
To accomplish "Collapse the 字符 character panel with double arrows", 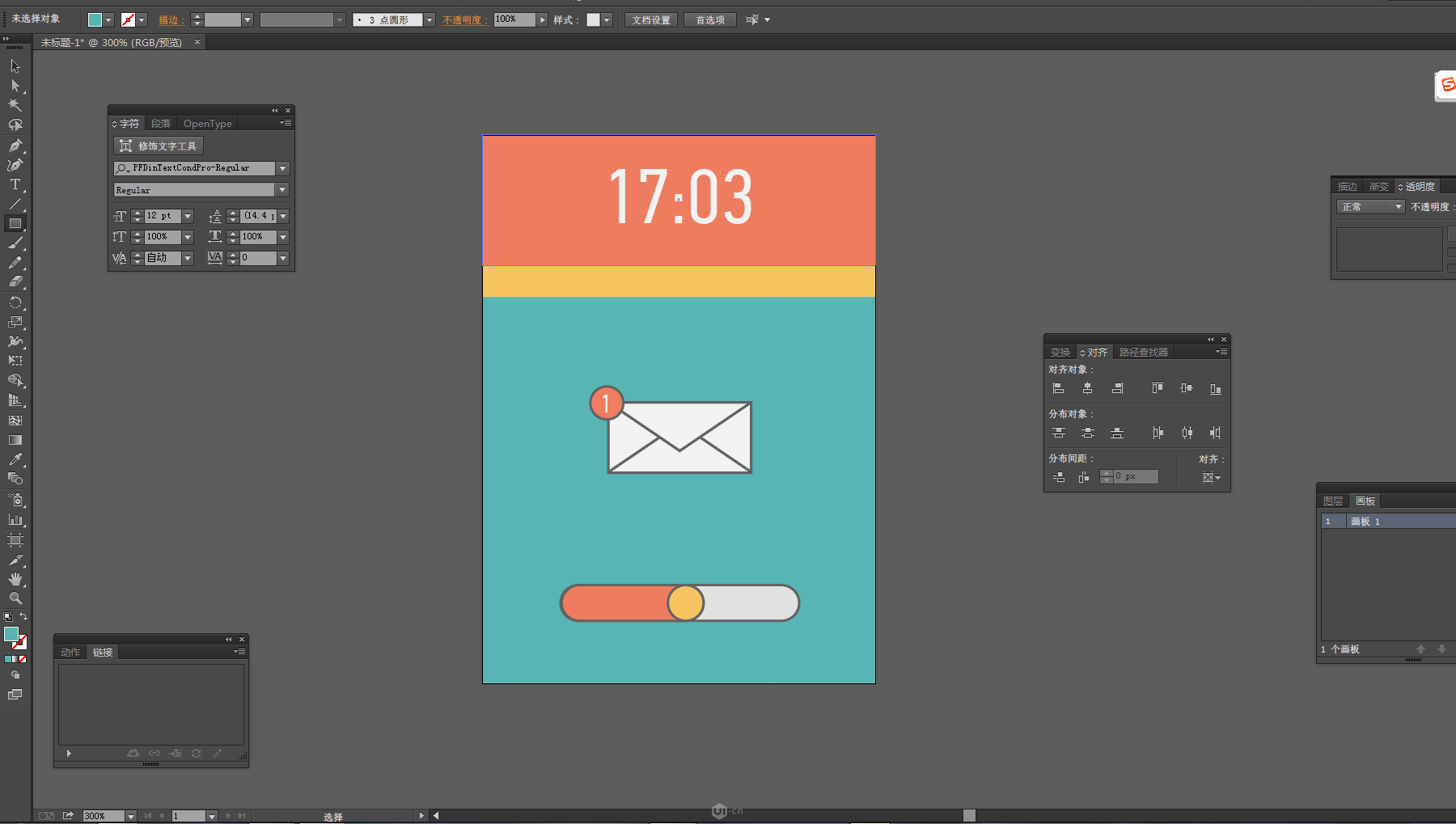I will click(274, 111).
